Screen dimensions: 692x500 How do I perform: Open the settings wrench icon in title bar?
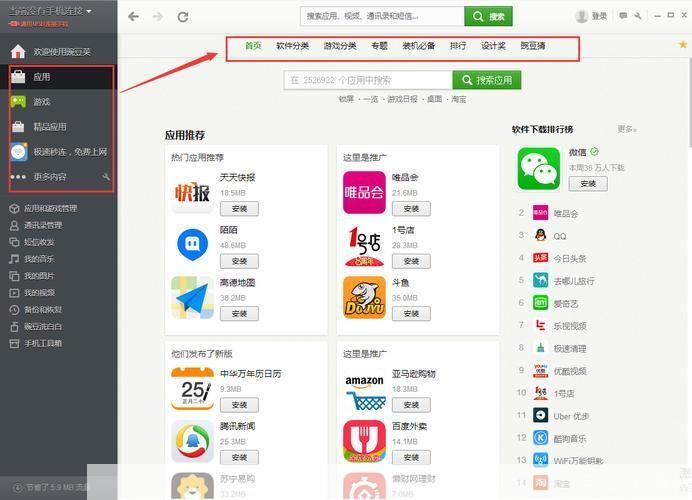tap(638, 16)
